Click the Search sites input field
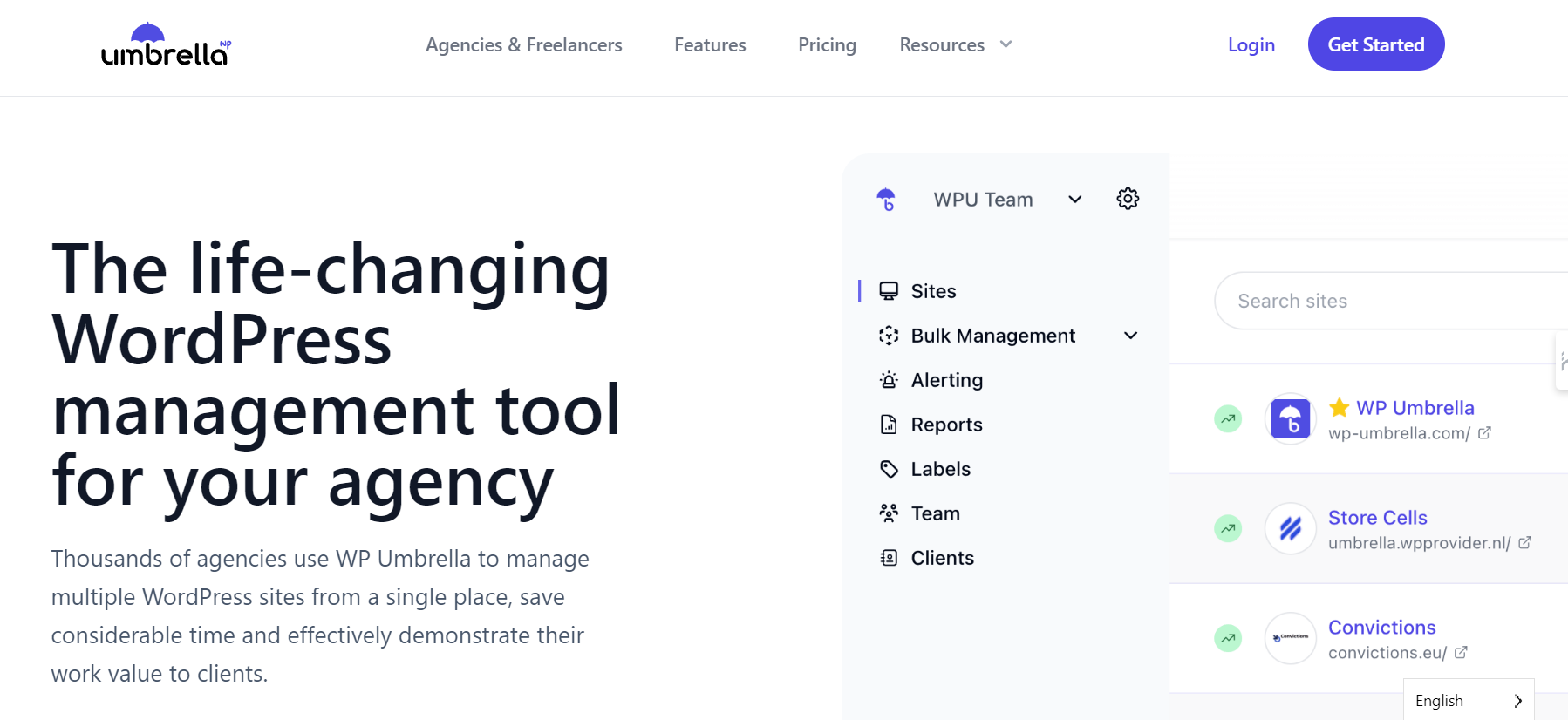1568x720 pixels. 1391,301
